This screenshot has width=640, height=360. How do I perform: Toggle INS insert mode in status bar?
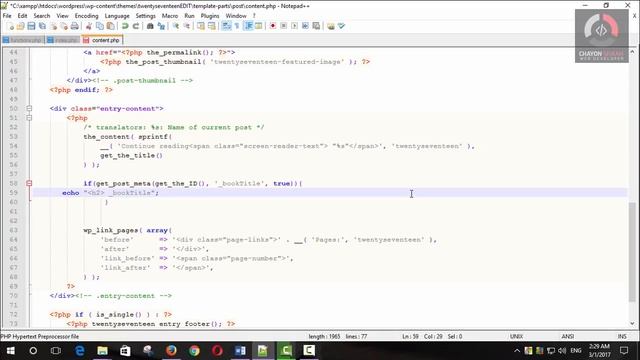[x=622, y=337]
